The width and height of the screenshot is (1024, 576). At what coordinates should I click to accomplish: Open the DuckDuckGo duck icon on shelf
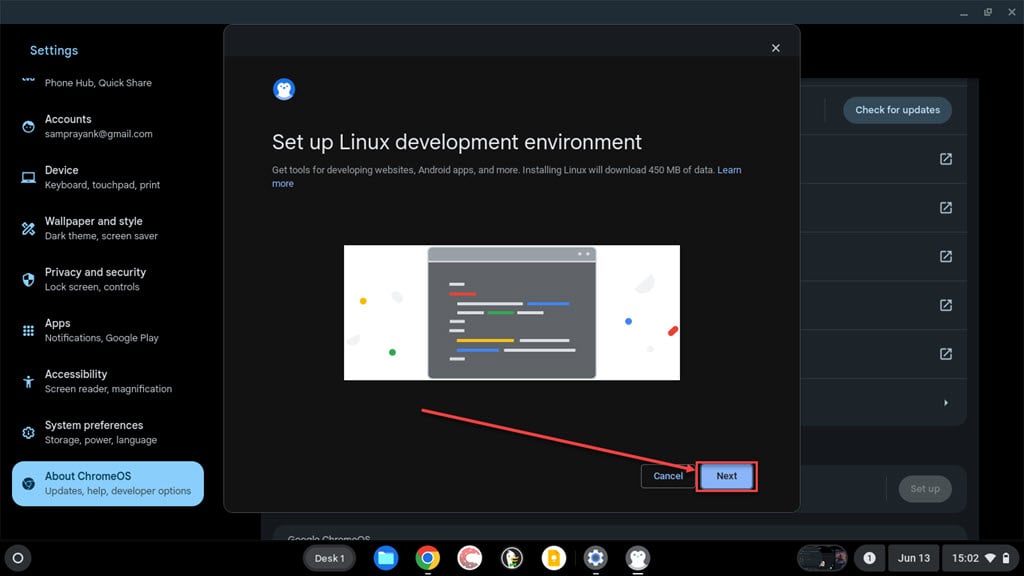click(x=511, y=558)
